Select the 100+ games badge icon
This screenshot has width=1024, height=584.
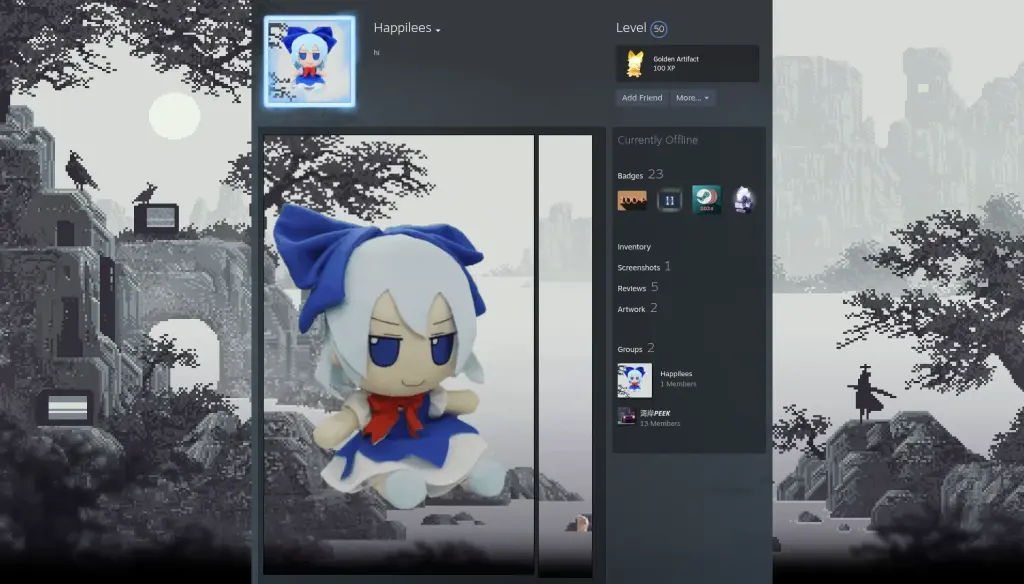click(630, 199)
